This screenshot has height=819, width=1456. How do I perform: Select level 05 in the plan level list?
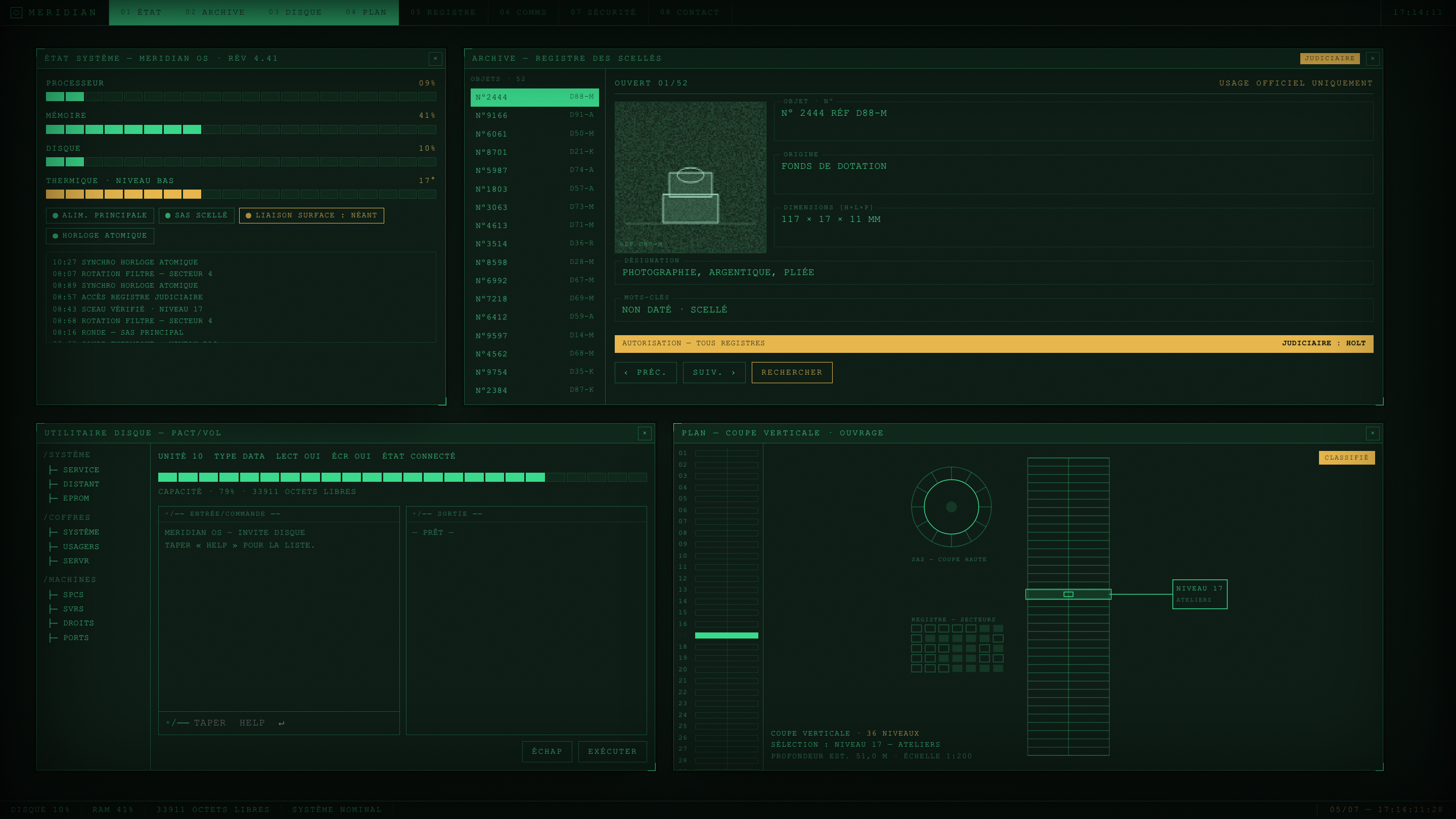tap(718, 499)
